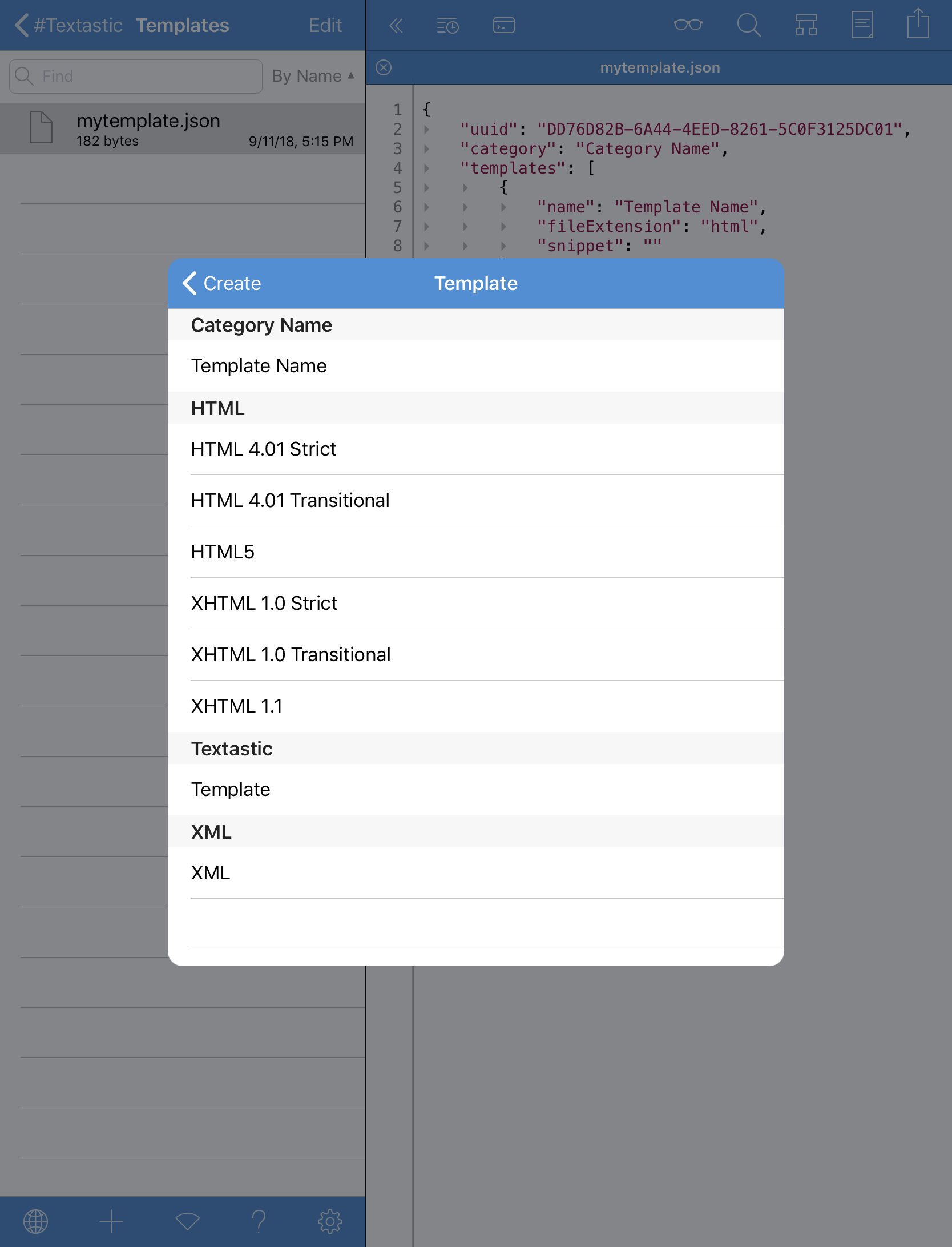Screen dimensions: 952x1247
Task: Open the recent files list icon
Action: point(447,25)
